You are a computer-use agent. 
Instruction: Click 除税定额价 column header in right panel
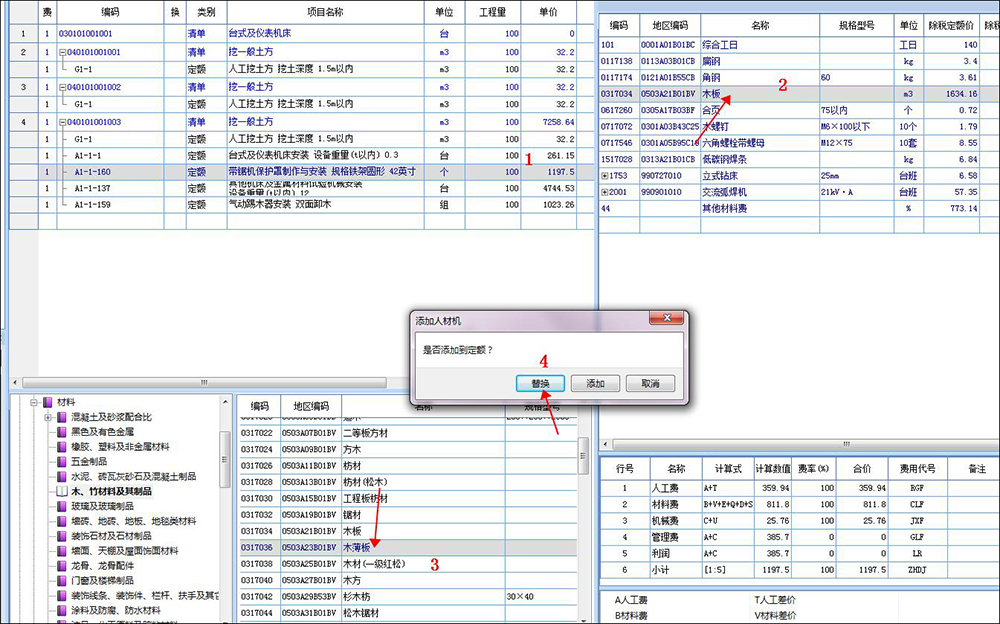pos(951,26)
